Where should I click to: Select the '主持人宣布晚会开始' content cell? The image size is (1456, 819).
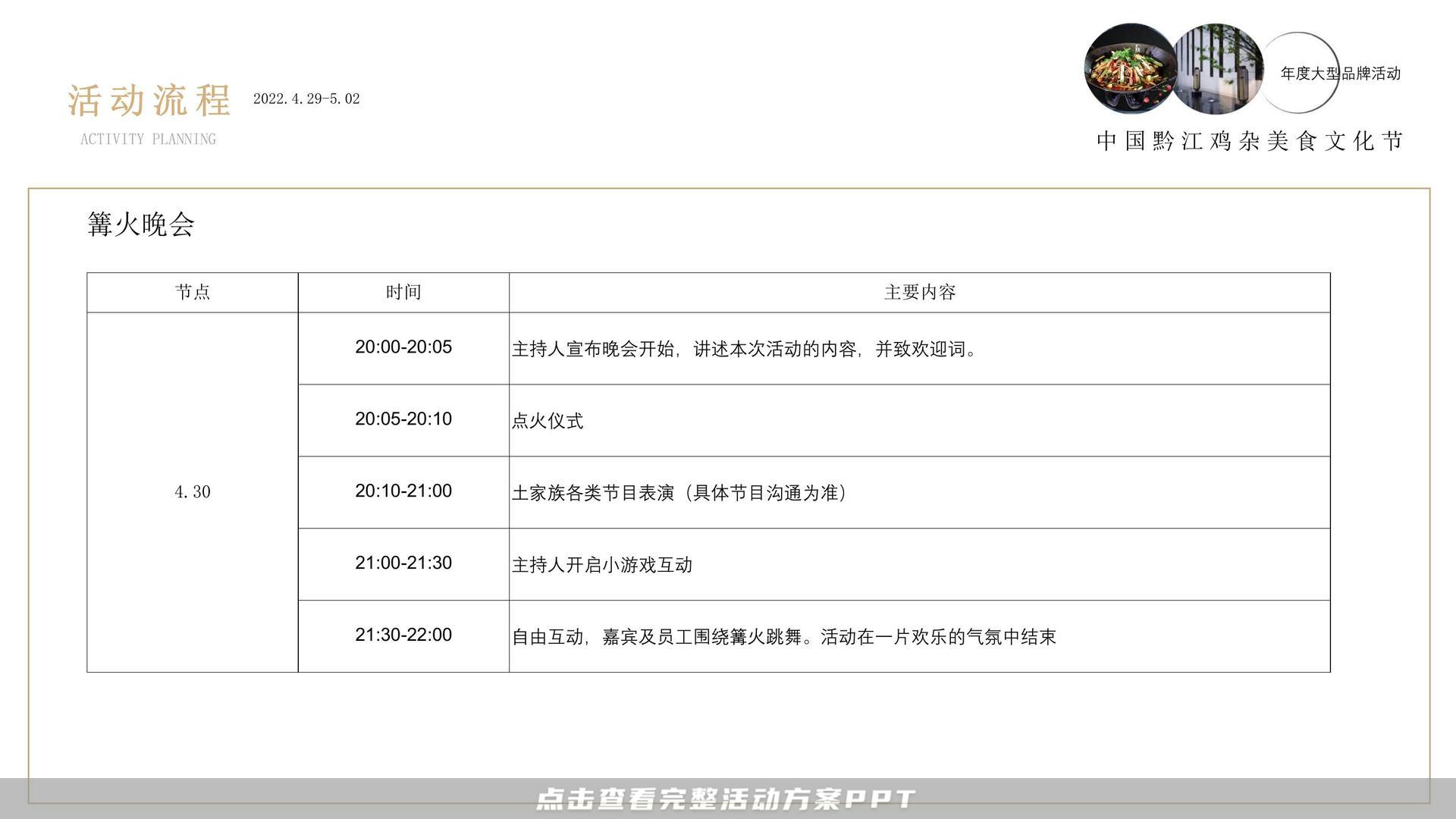click(x=920, y=348)
